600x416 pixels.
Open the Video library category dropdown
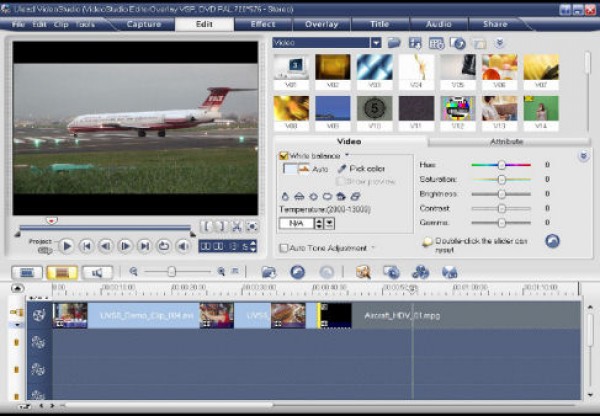click(376, 43)
